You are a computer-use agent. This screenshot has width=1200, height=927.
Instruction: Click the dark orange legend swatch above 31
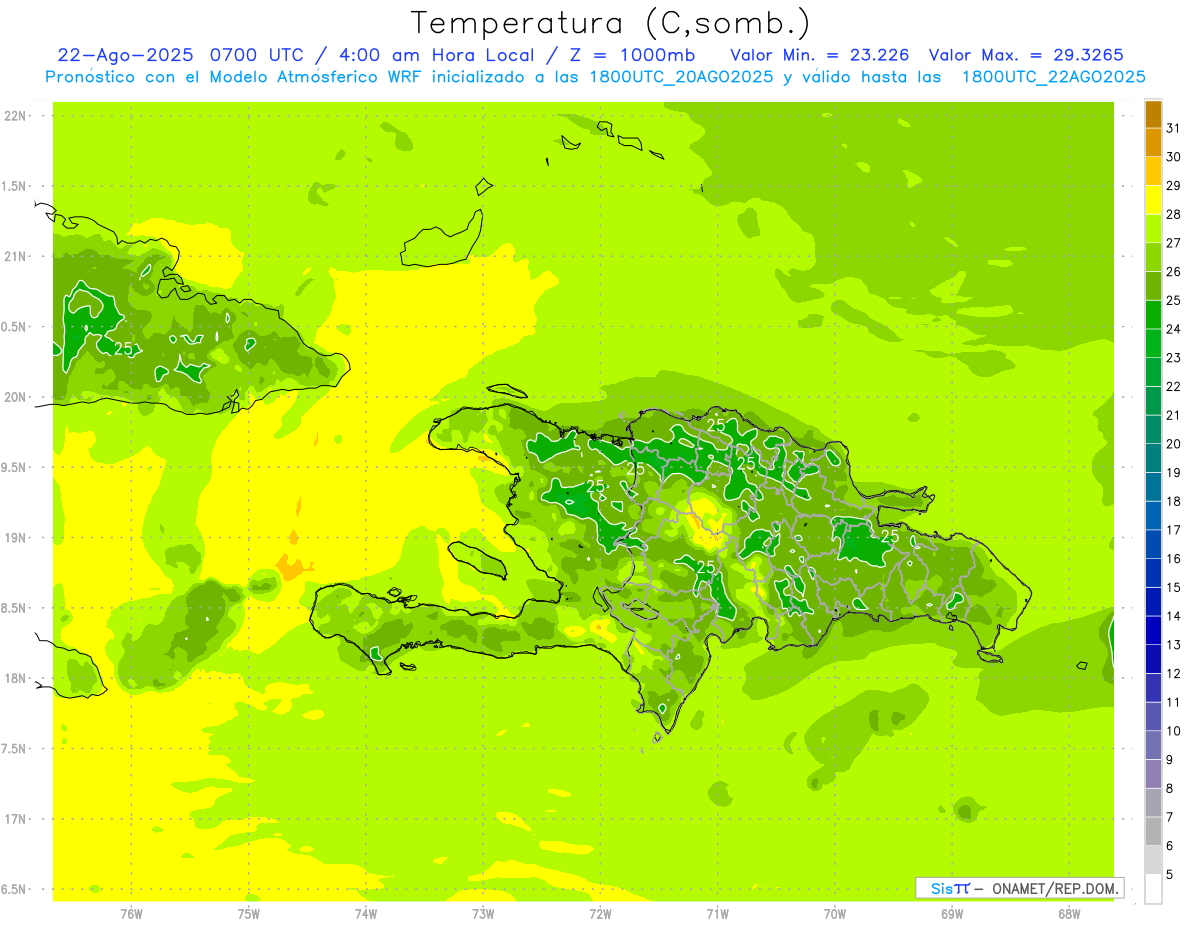(1153, 114)
